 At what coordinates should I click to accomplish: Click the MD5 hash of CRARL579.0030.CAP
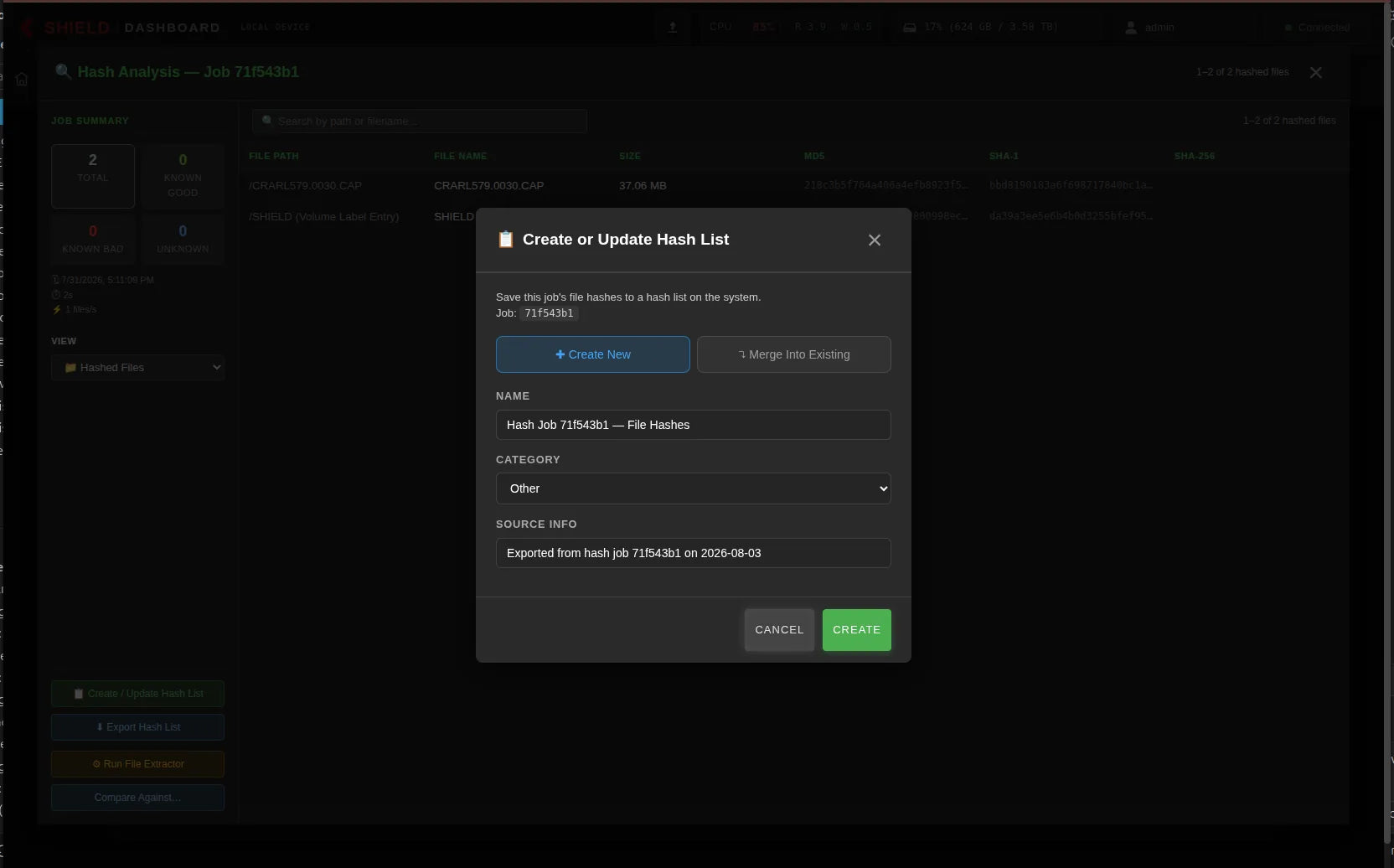(x=885, y=186)
